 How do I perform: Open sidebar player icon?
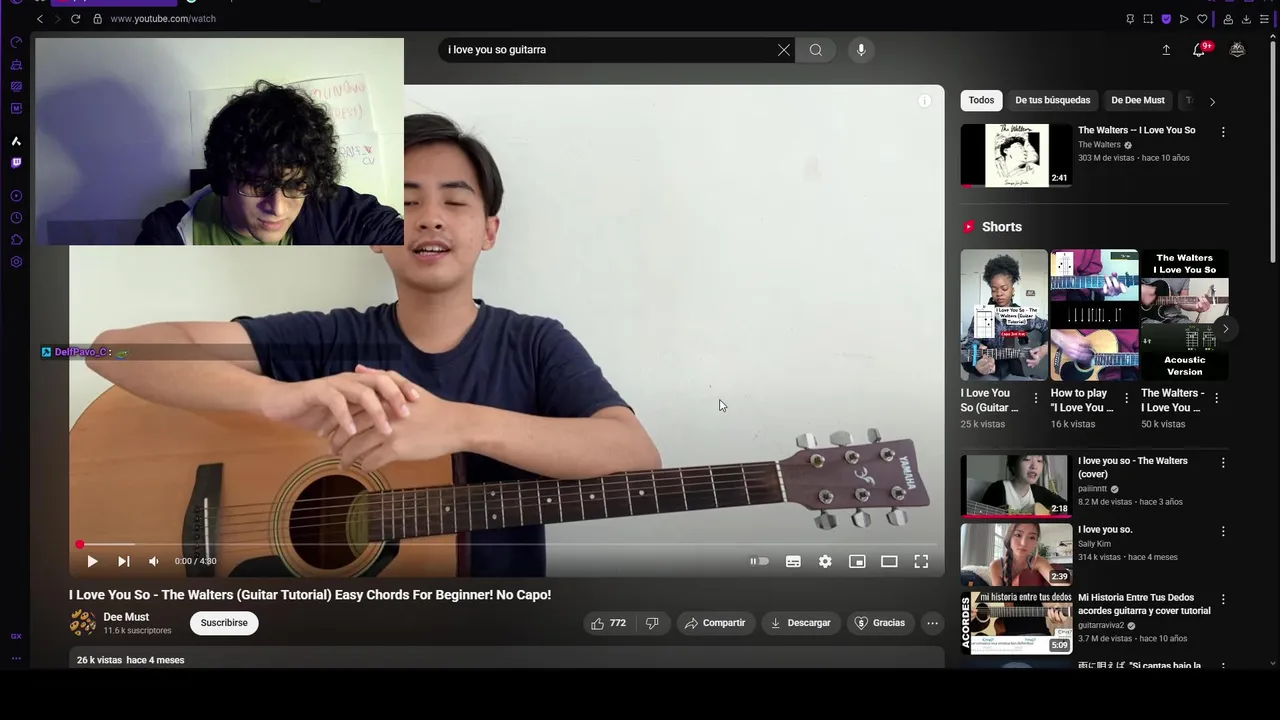coord(16,196)
